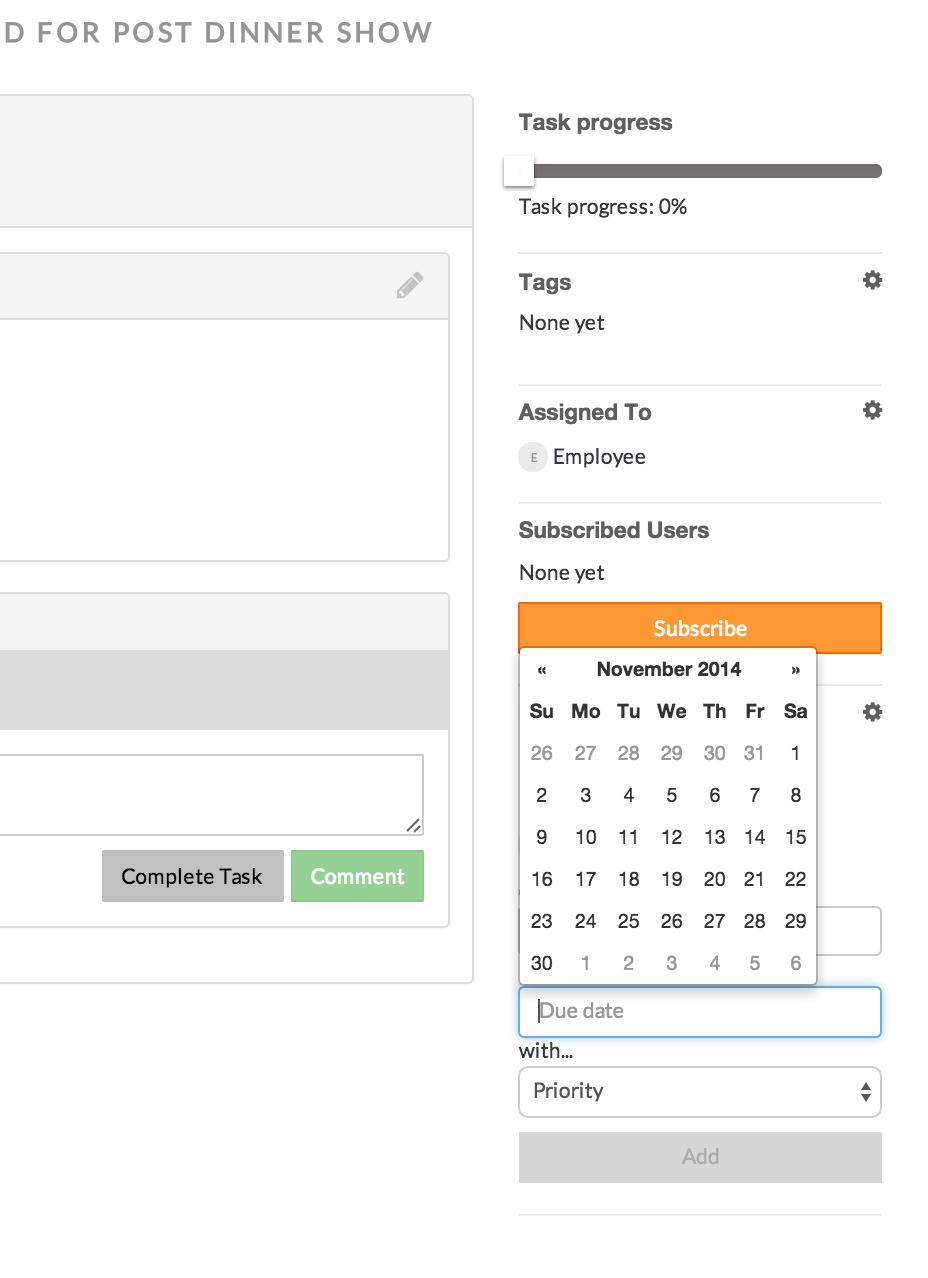Screen dimensions: 928x1278
Task: Click the Task progress slider handle
Action: [519, 171]
